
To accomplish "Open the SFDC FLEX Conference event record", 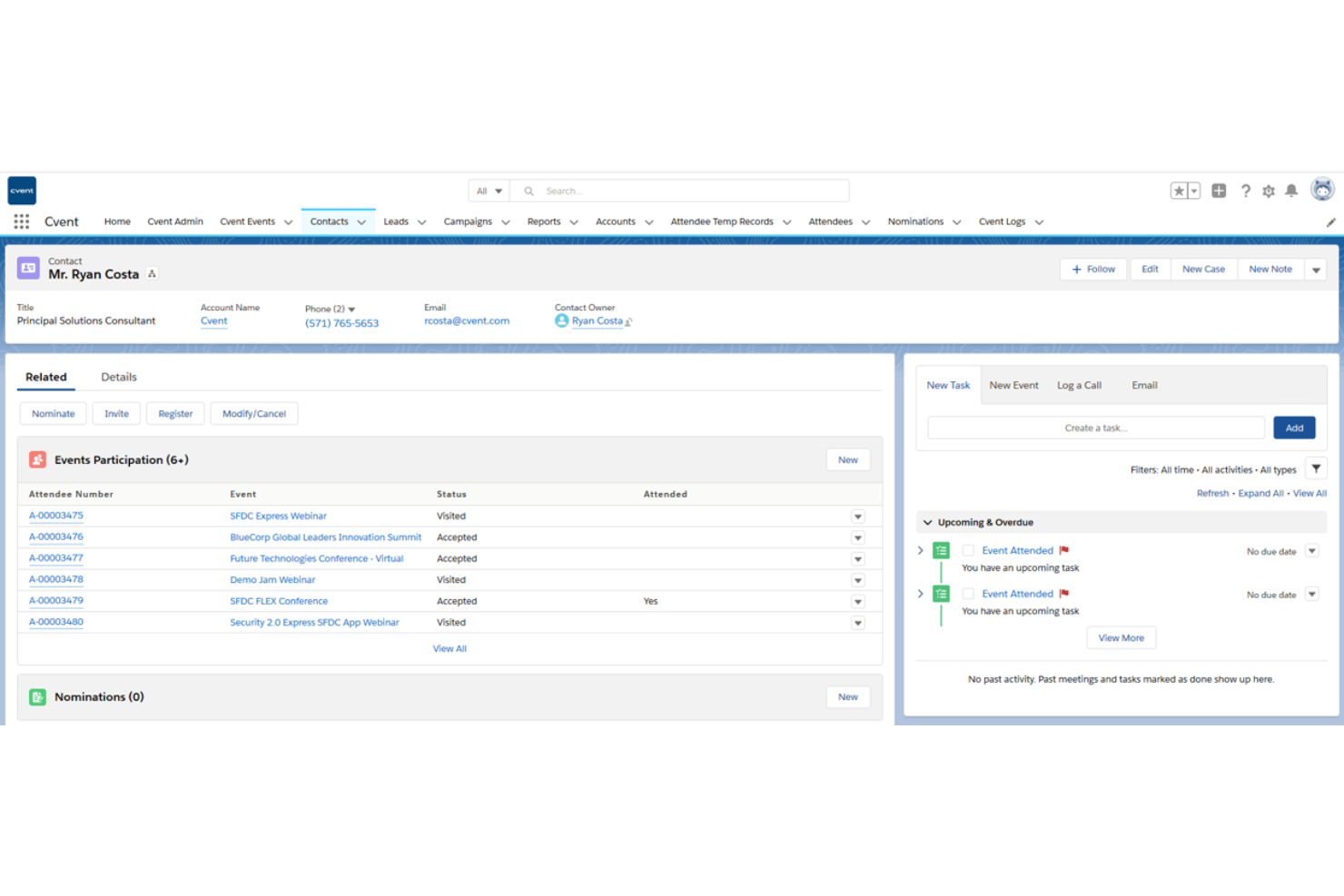I will coord(279,600).
